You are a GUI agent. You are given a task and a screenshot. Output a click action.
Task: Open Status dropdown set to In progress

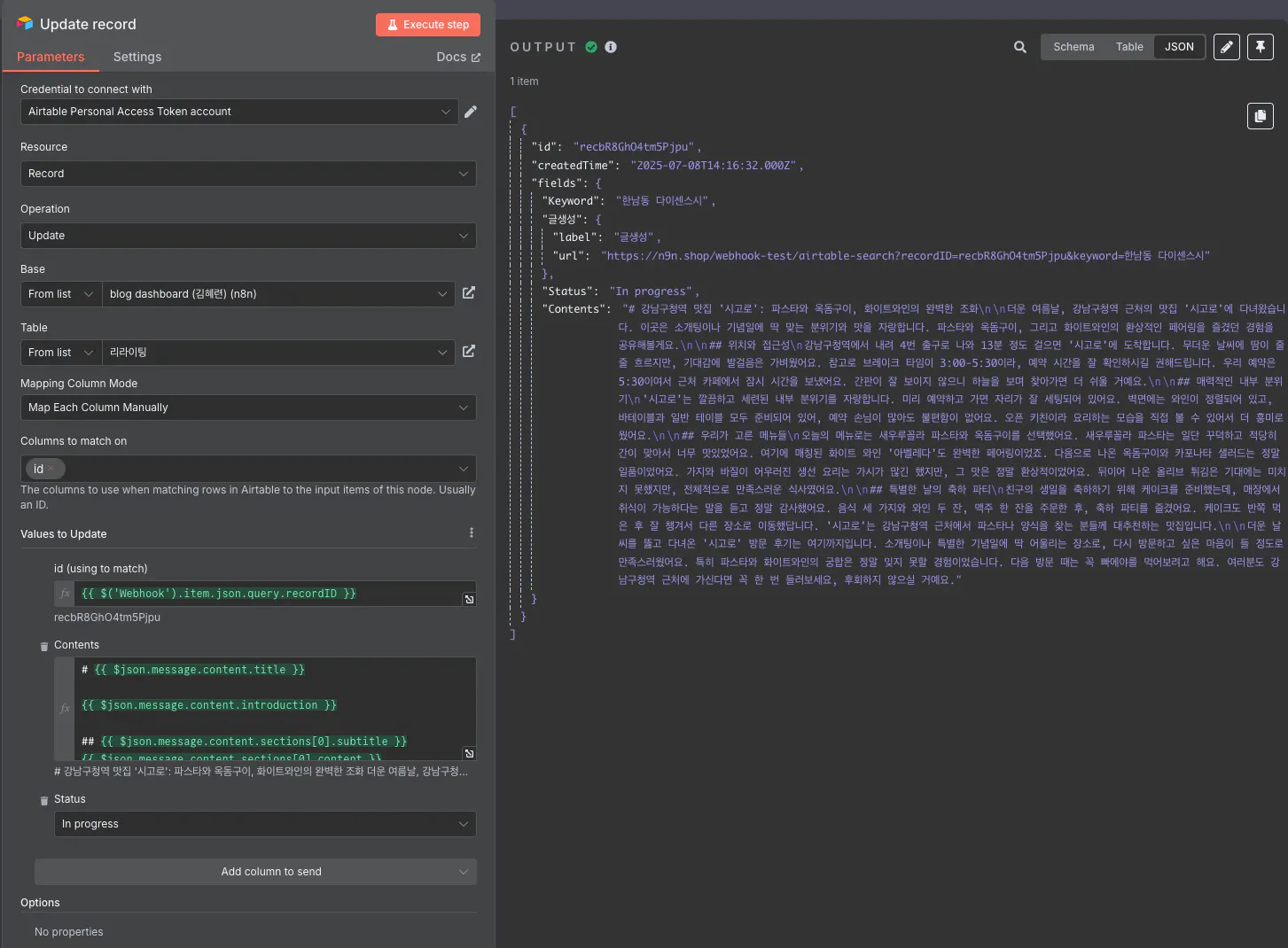tap(265, 824)
